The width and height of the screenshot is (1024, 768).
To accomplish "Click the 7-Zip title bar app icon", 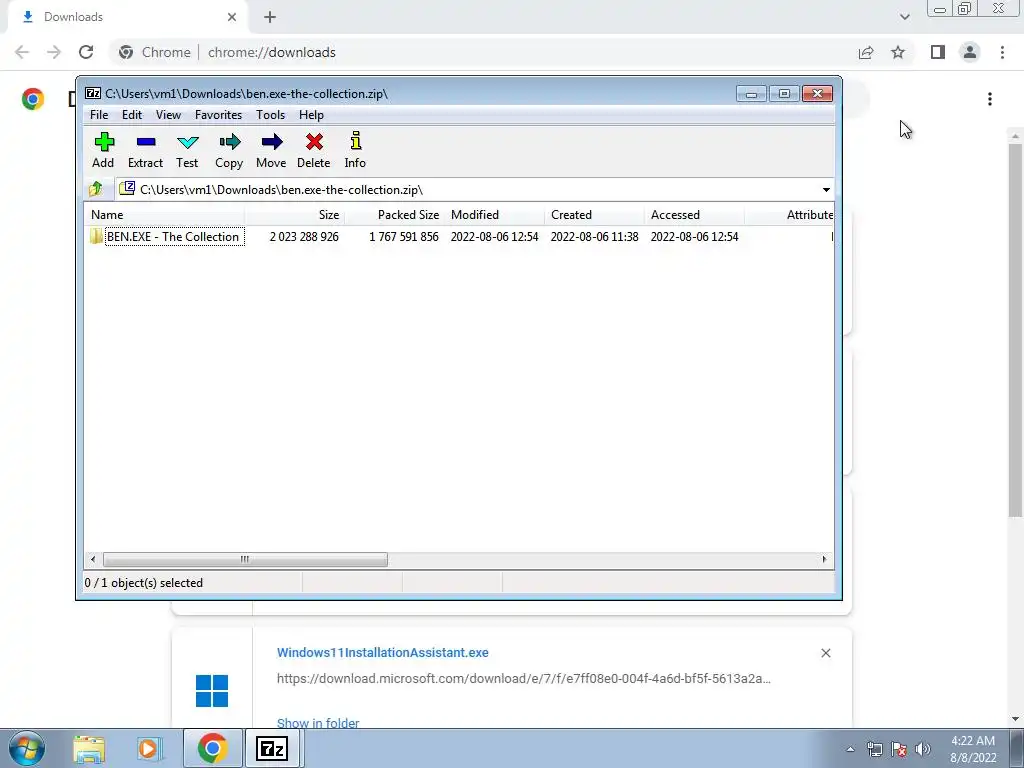I will coord(93,93).
